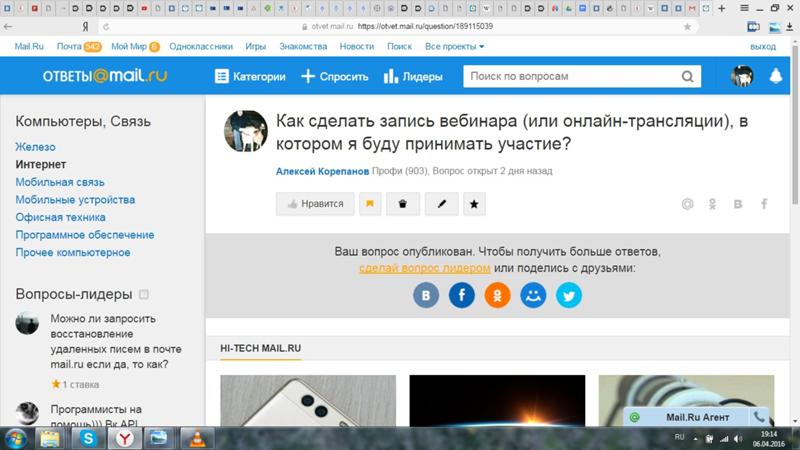Open author Алексей Корепанов profile link
This screenshot has height=450, width=800.
point(322,171)
